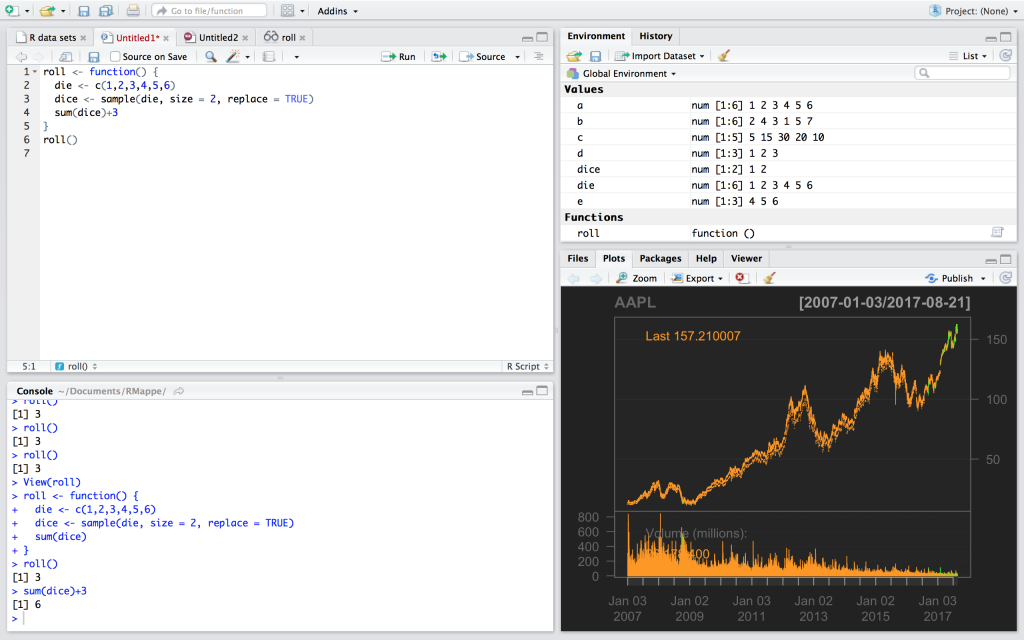Screen dimensions: 1024x640
Task: Source the active script file
Action: [483, 57]
